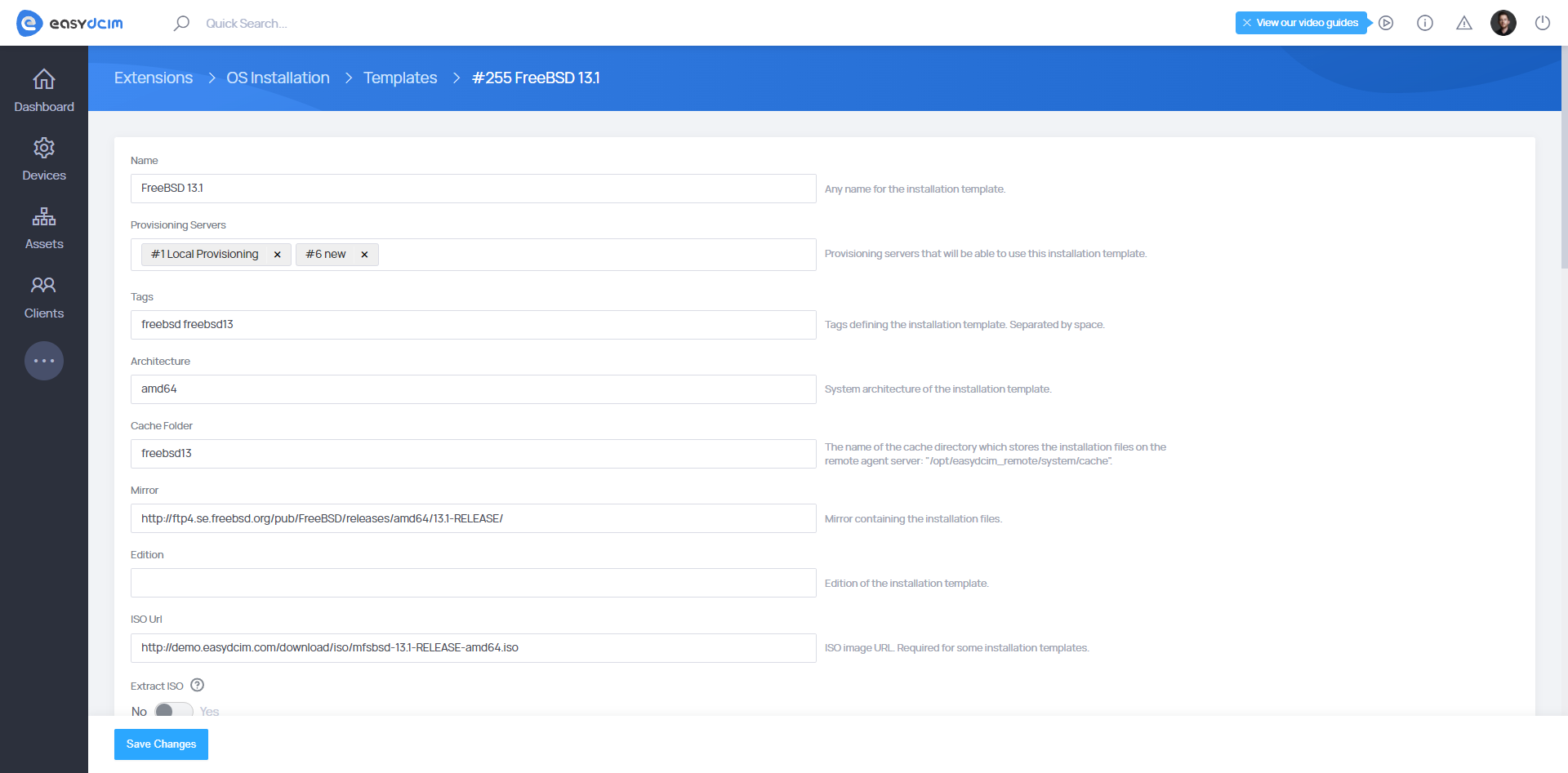Edit the Cache Folder field freebsd13
This screenshot has height=773, width=1568.
click(474, 454)
